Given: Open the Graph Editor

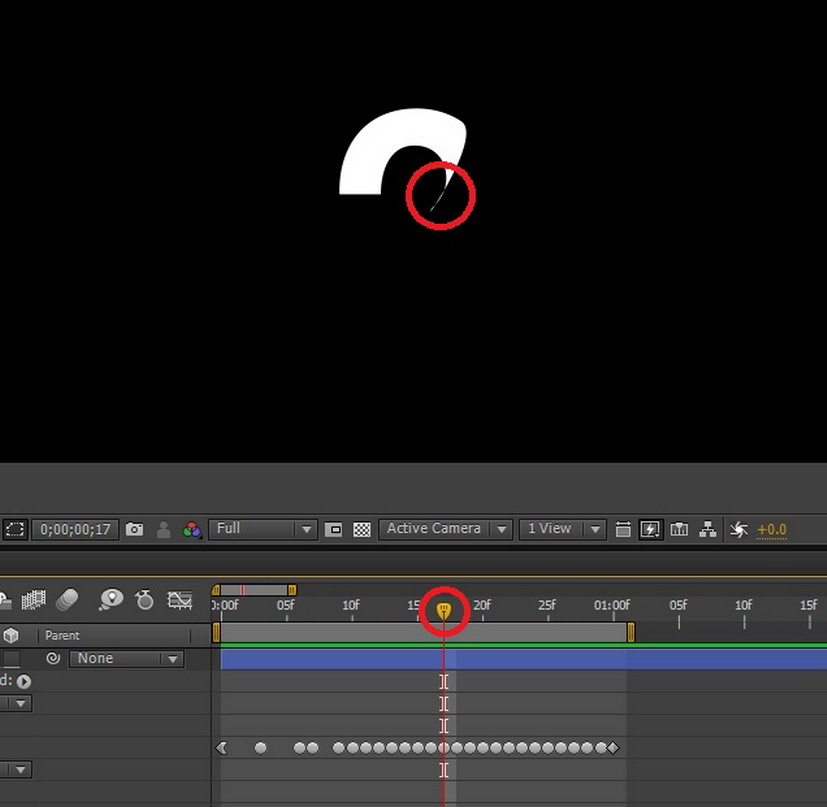Looking at the screenshot, I should coord(180,600).
